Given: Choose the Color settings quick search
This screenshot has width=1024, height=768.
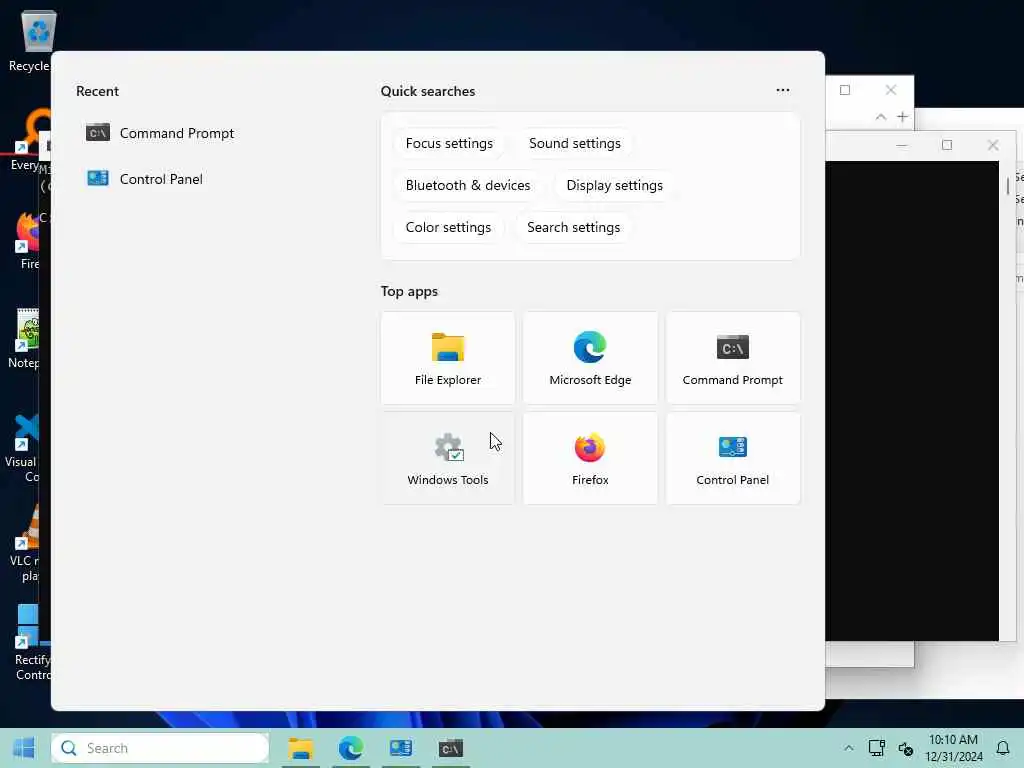Looking at the screenshot, I should (448, 227).
